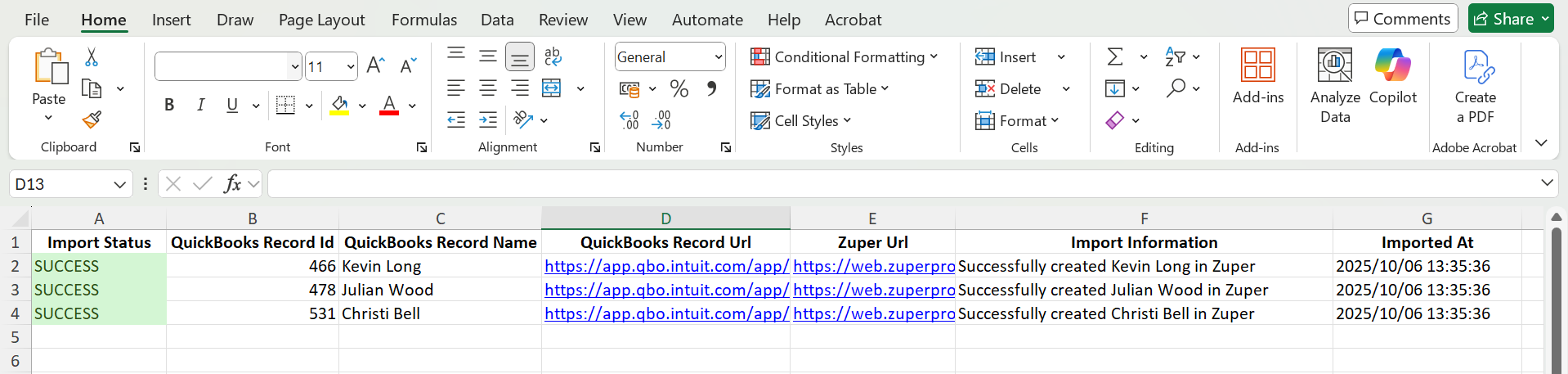Click the Cut scissors icon
Screen dimensions: 1568x374
pos(92,57)
